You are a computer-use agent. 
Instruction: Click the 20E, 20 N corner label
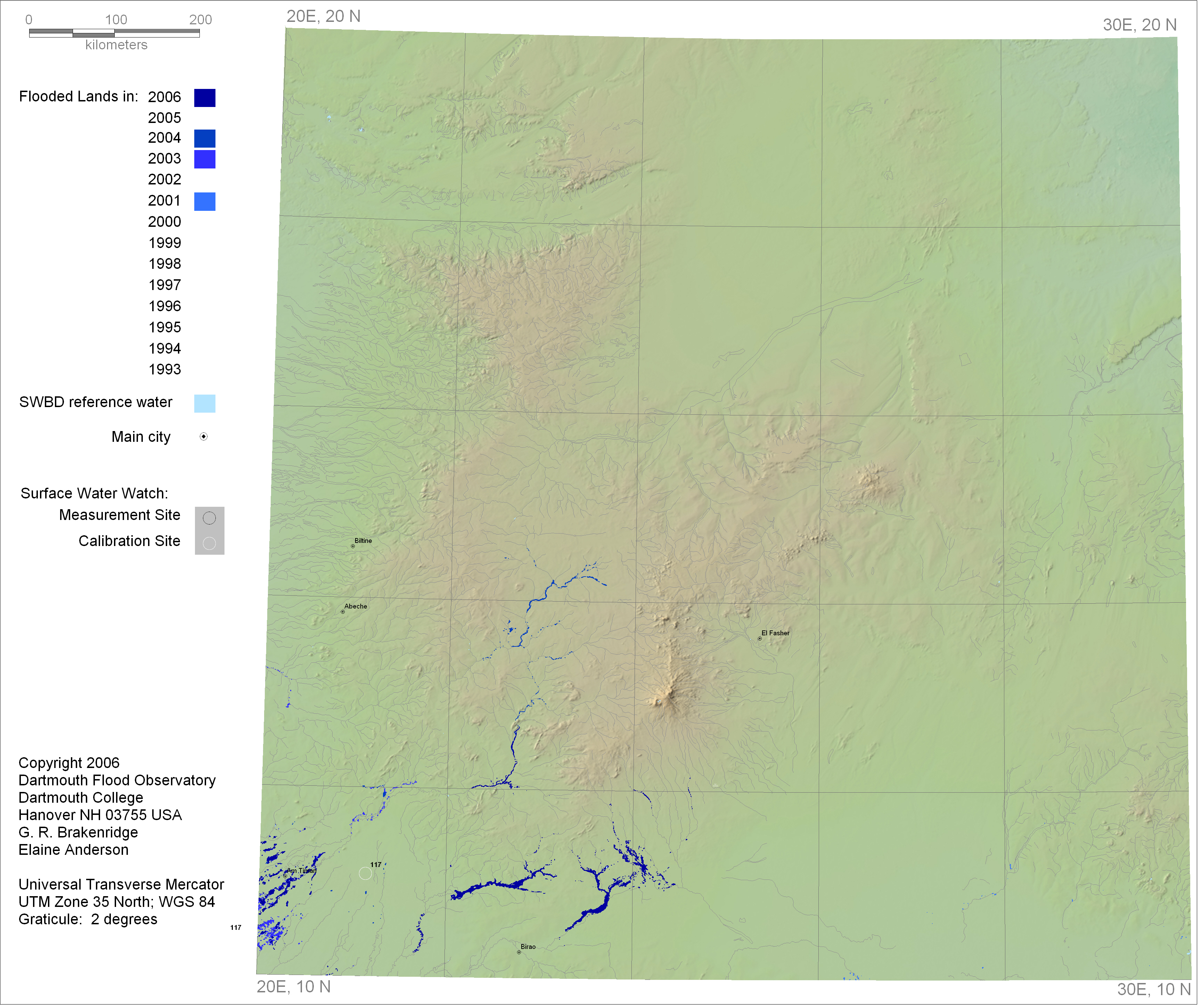(x=324, y=17)
